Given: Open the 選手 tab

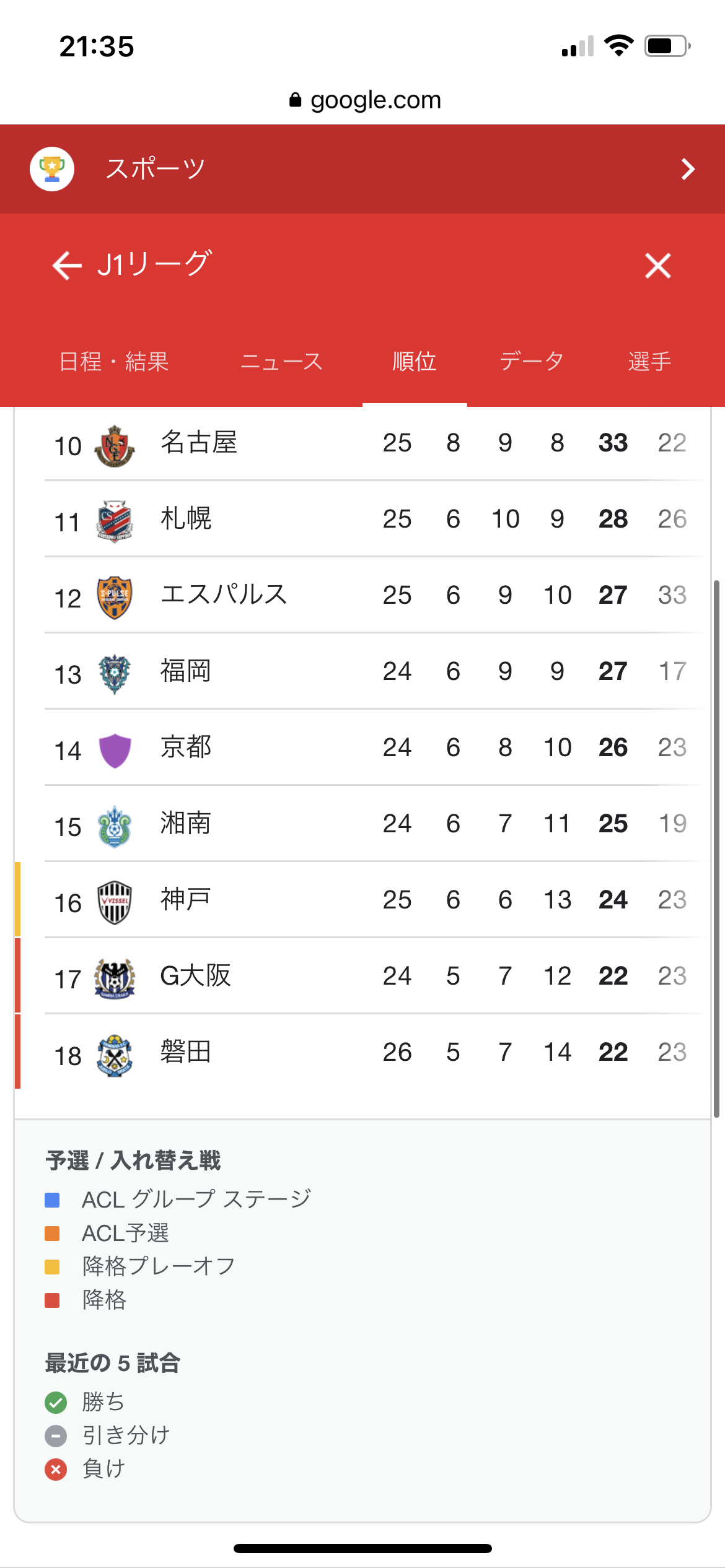Looking at the screenshot, I should tap(649, 362).
